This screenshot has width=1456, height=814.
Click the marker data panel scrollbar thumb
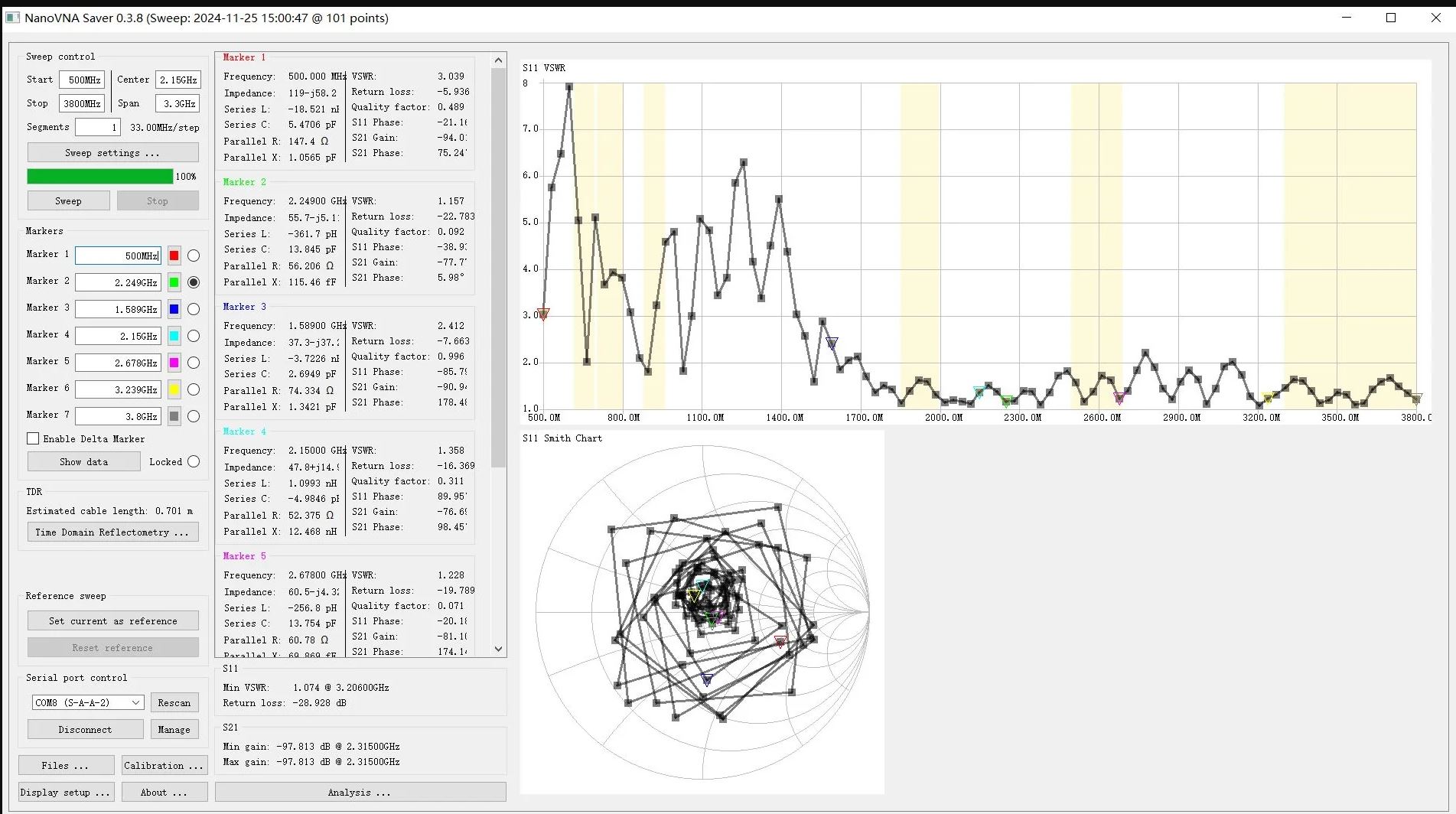click(499, 268)
